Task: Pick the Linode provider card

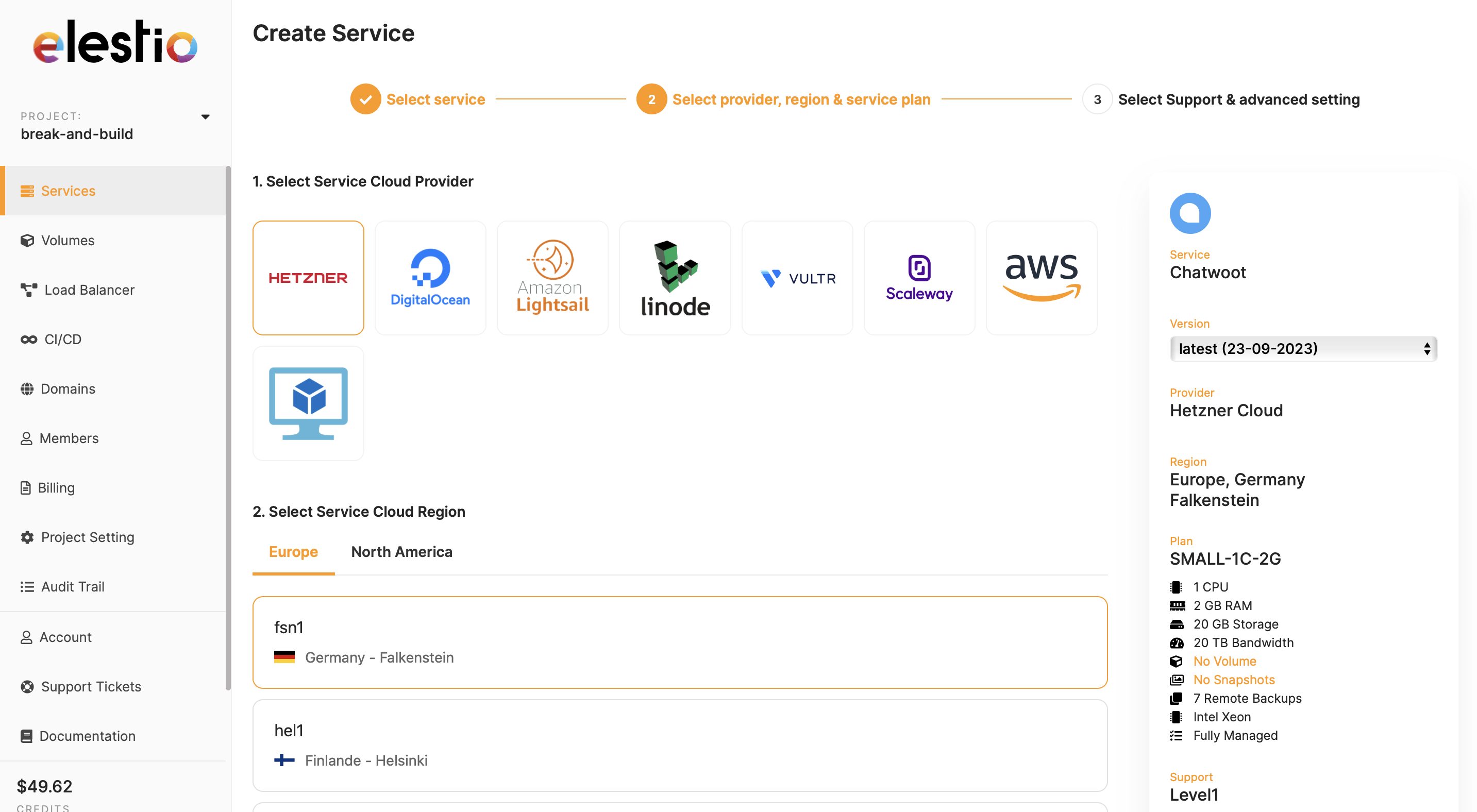Action: [x=675, y=277]
